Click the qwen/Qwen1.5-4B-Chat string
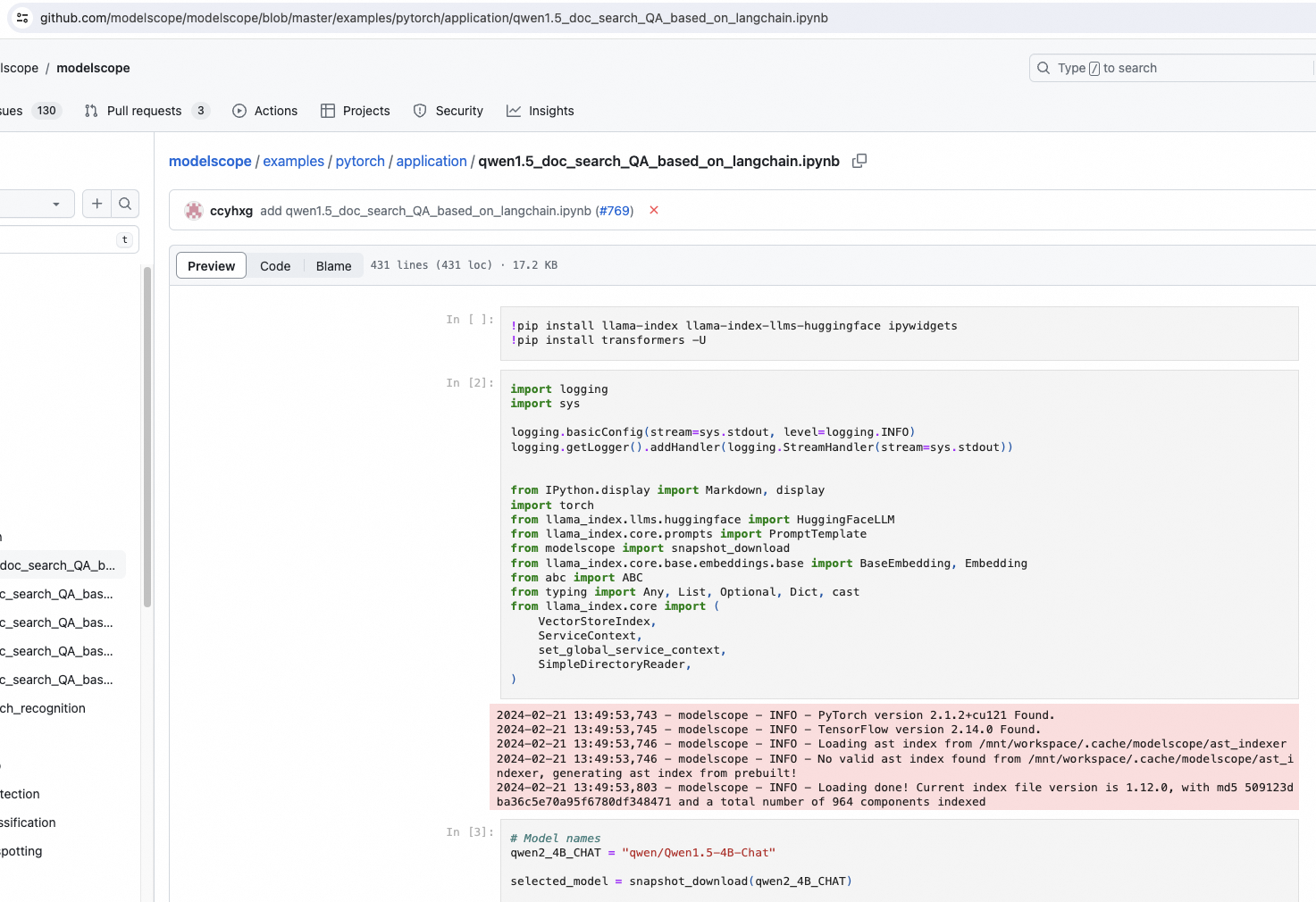The width and height of the screenshot is (1316, 902). pyautogui.click(x=699, y=853)
